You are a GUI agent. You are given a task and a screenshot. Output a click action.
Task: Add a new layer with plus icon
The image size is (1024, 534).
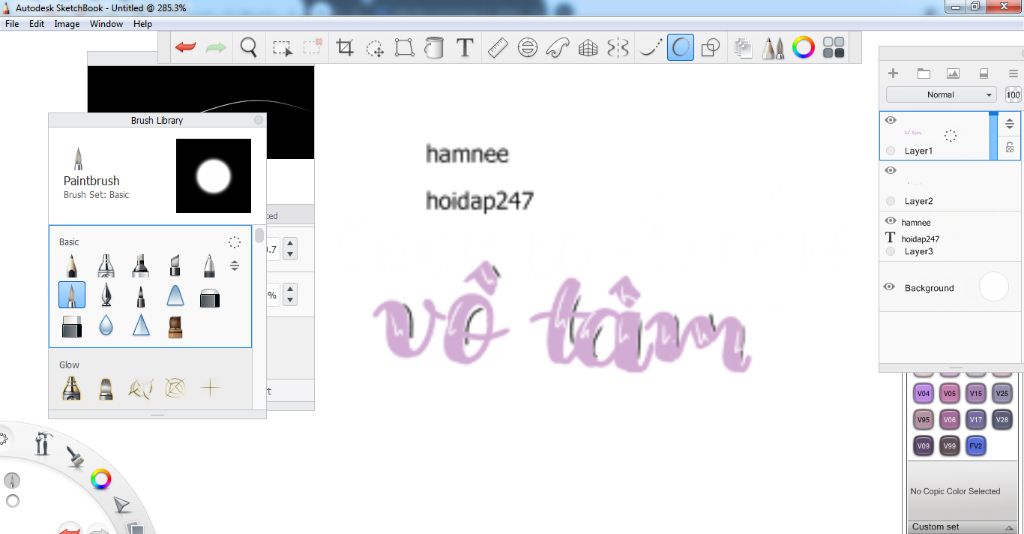click(893, 73)
